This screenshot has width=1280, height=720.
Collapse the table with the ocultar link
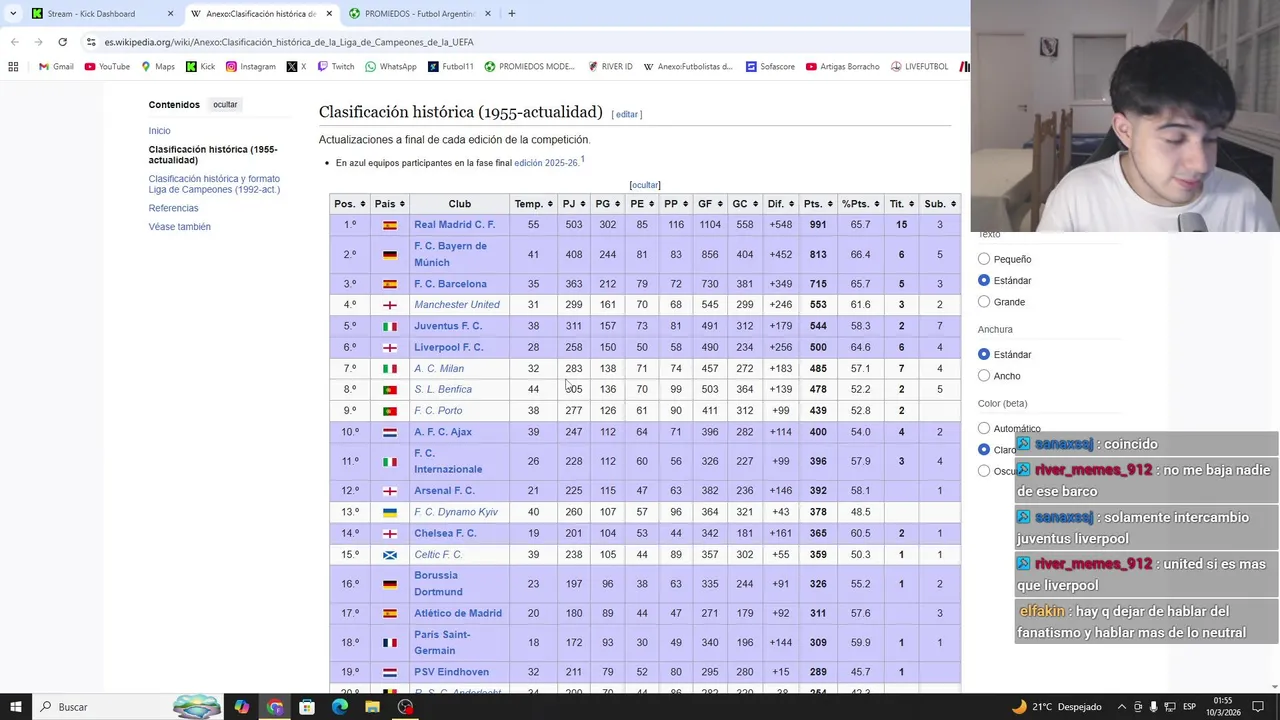645,185
